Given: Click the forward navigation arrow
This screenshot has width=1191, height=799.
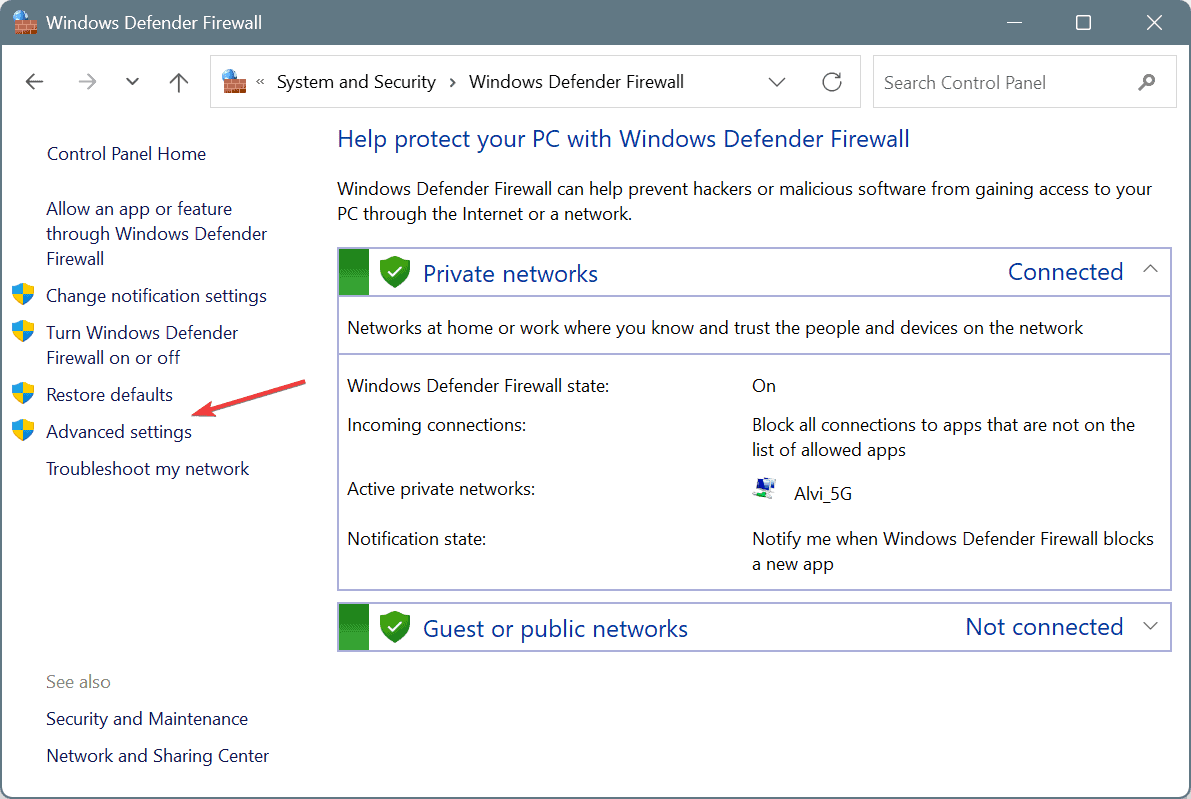Looking at the screenshot, I should click(x=87, y=81).
